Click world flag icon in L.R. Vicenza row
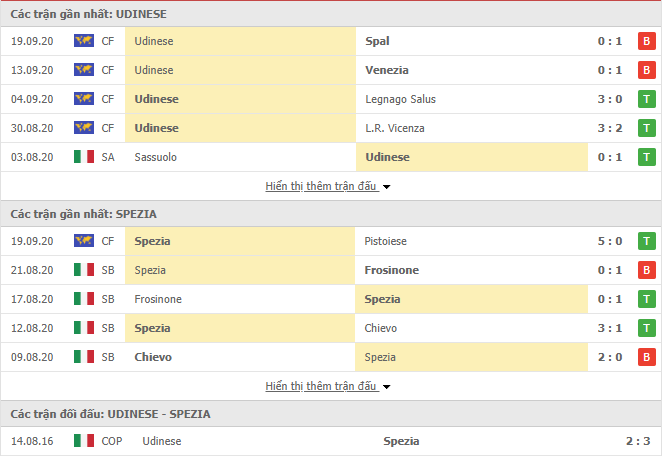Image resolution: width=662 pixels, height=456 pixels. coord(84,128)
